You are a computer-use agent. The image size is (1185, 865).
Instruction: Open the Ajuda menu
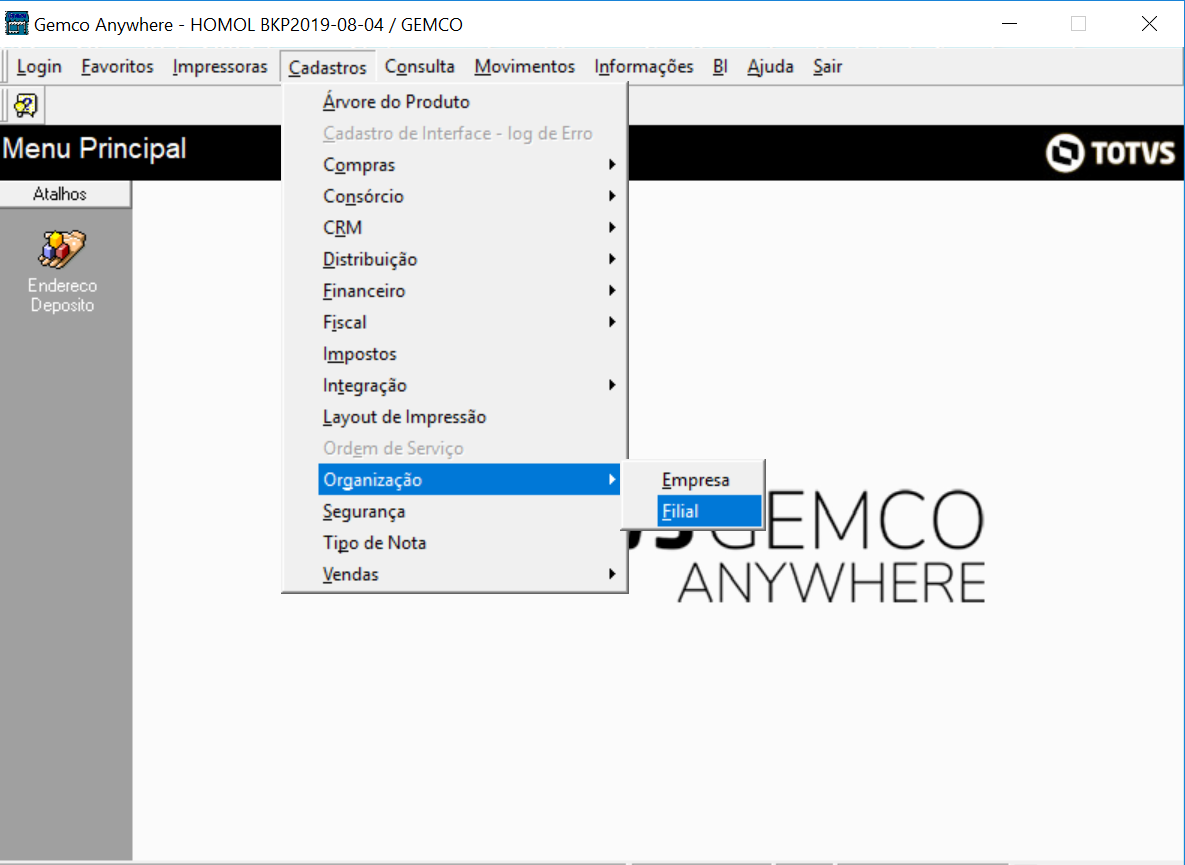coord(770,66)
